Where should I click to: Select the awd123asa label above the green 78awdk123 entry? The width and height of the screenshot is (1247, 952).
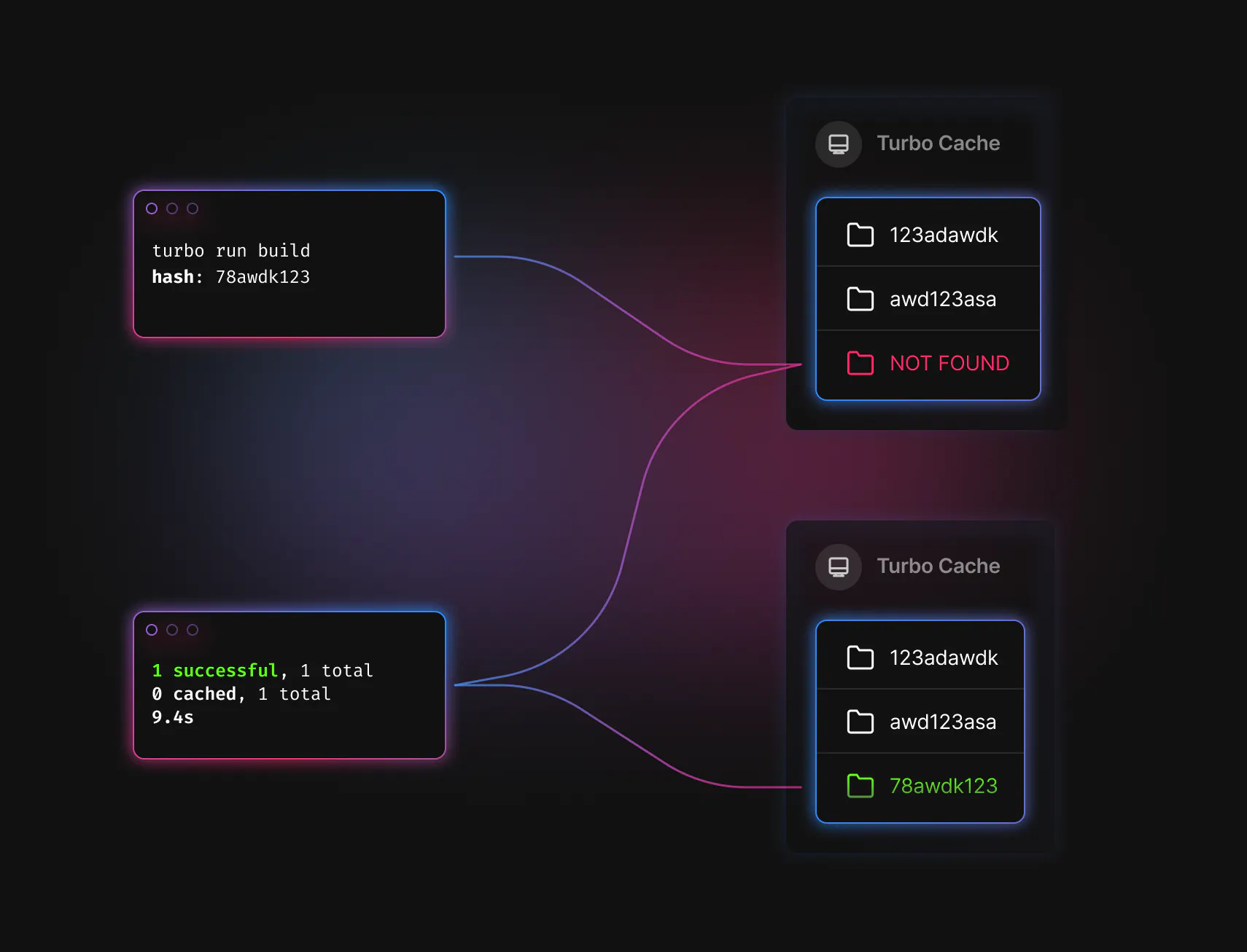[943, 722]
